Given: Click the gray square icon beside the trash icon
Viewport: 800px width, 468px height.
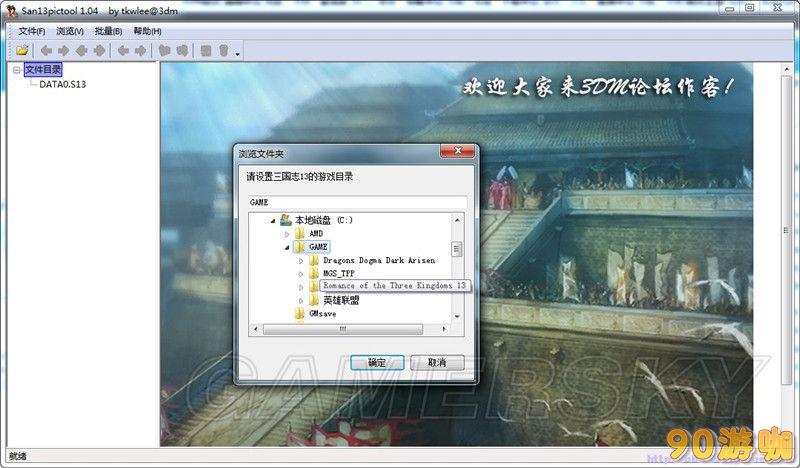Looking at the screenshot, I should pos(206,50).
